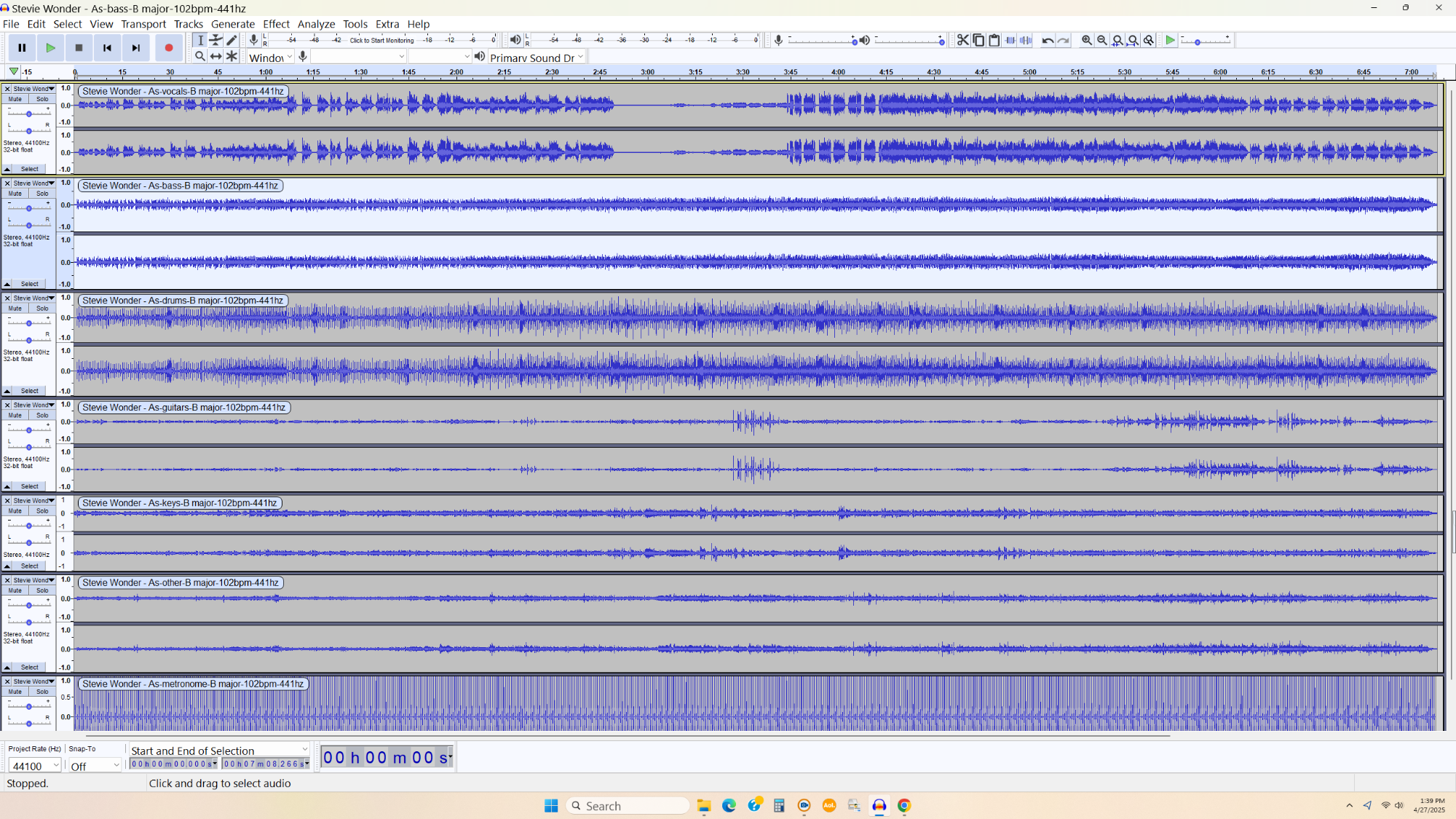Choose the Zoom magnifier tool
This screenshot has width=1456, height=819.
point(200,56)
